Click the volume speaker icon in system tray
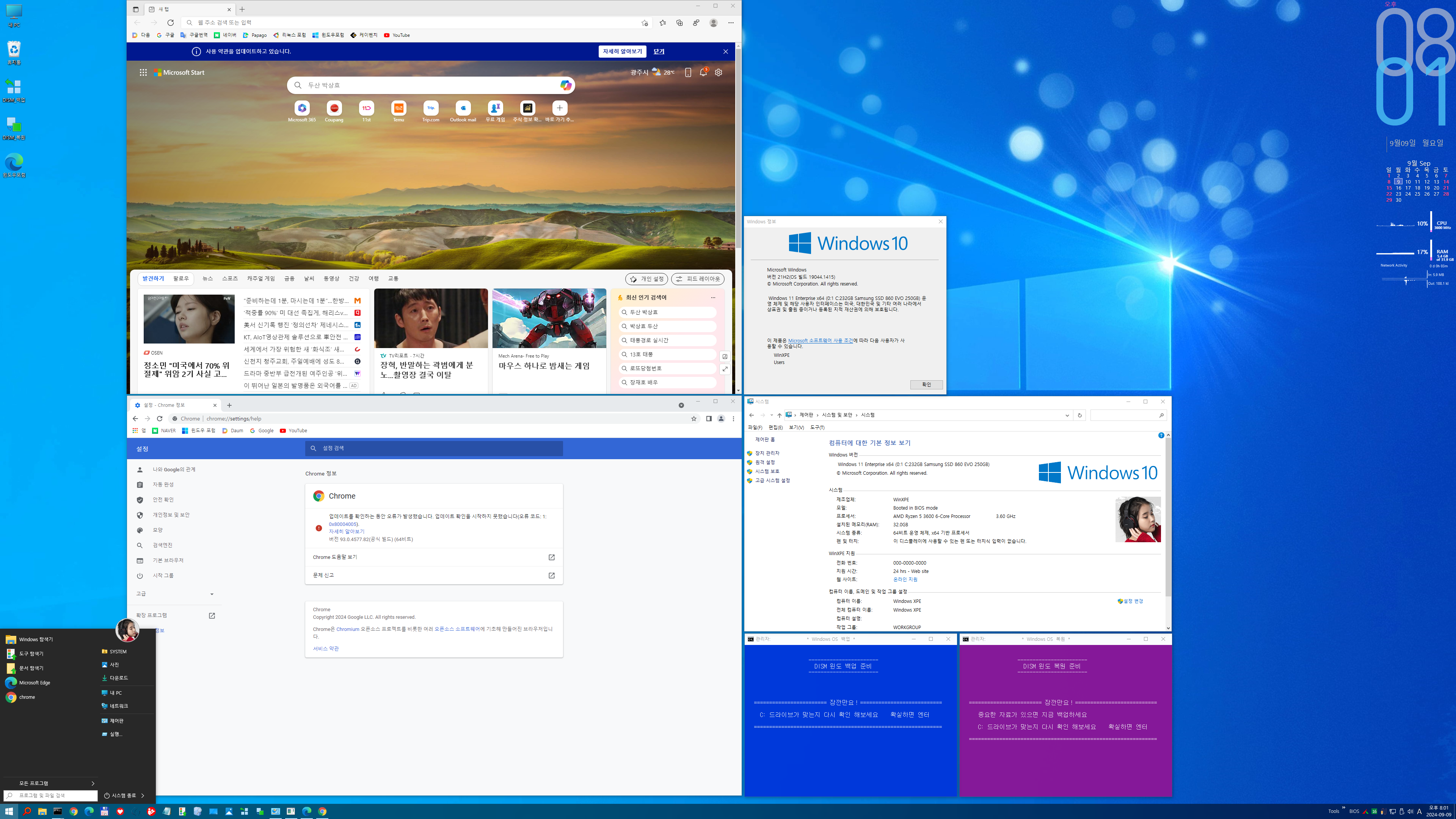This screenshot has height=819, width=1456. coord(1410,812)
